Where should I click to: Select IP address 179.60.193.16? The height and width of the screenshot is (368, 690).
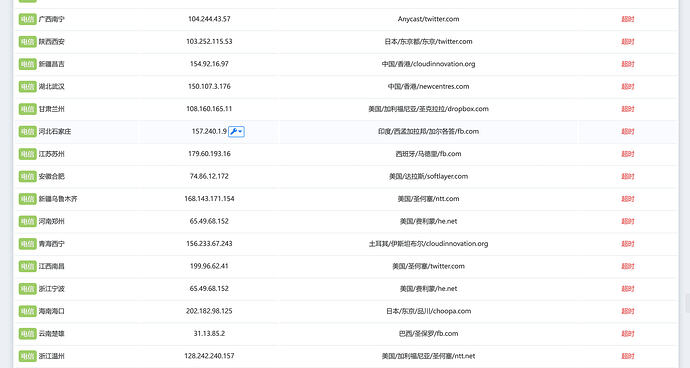(x=209, y=154)
